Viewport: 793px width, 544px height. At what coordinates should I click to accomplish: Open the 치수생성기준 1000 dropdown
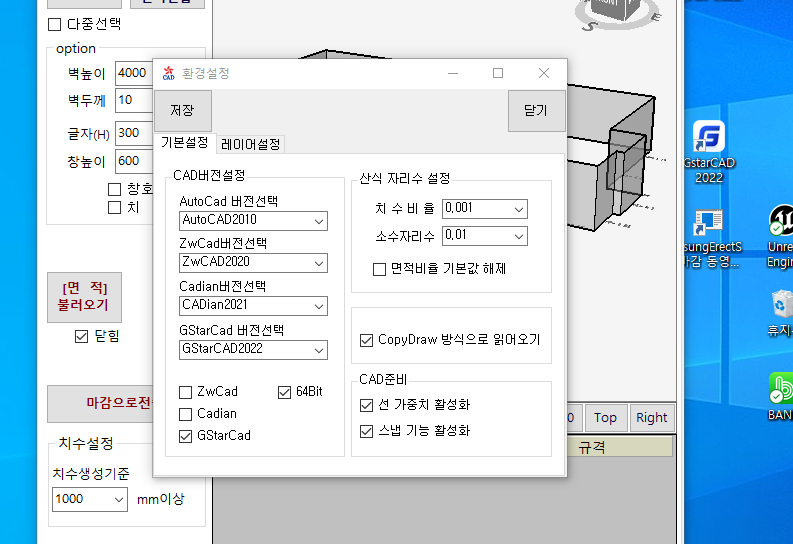[118, 498]
